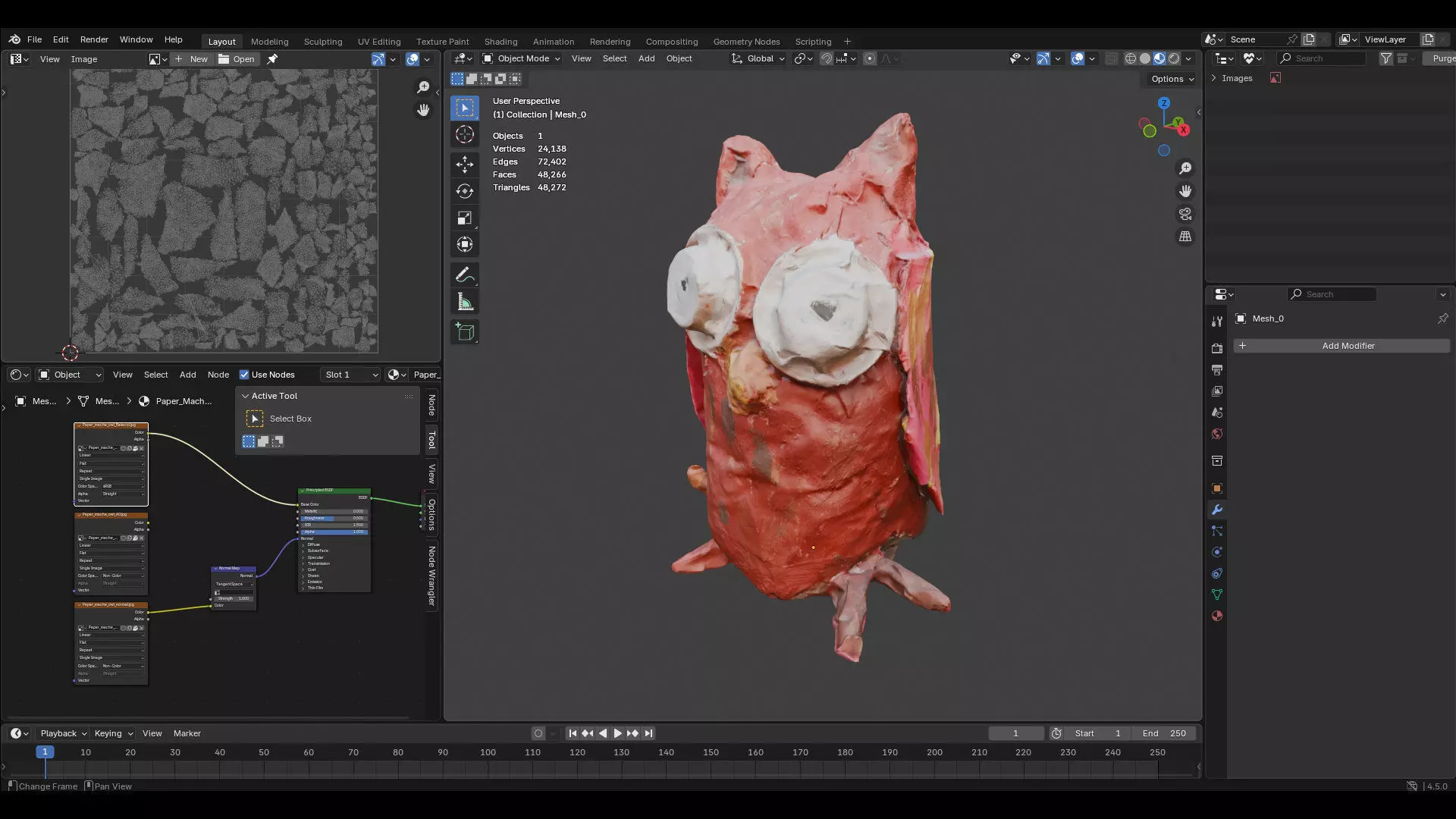Screen dimensions: 1456x819
Task: Open the Render menu
Action: (94, 39)
